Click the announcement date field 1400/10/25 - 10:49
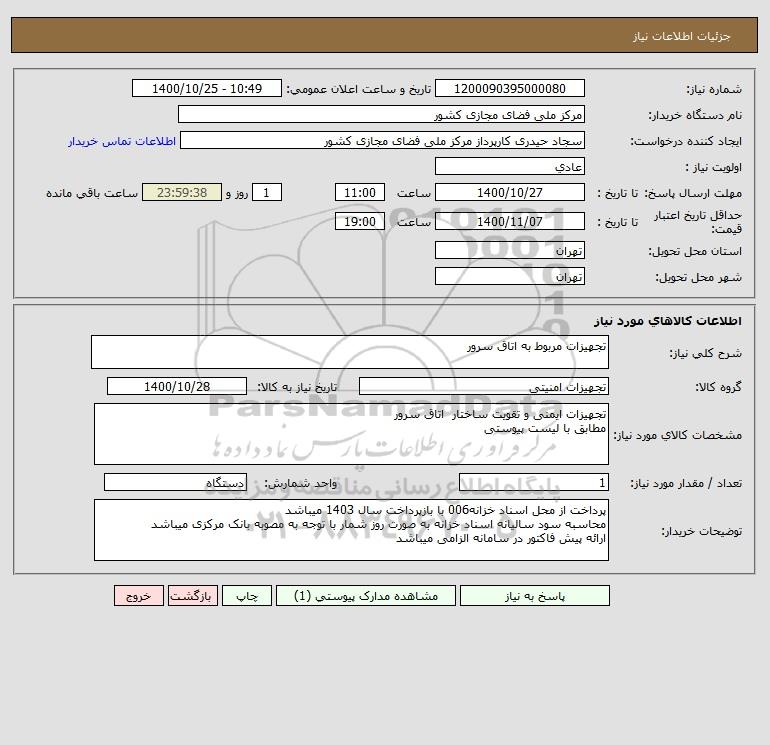 click(207, 88)
